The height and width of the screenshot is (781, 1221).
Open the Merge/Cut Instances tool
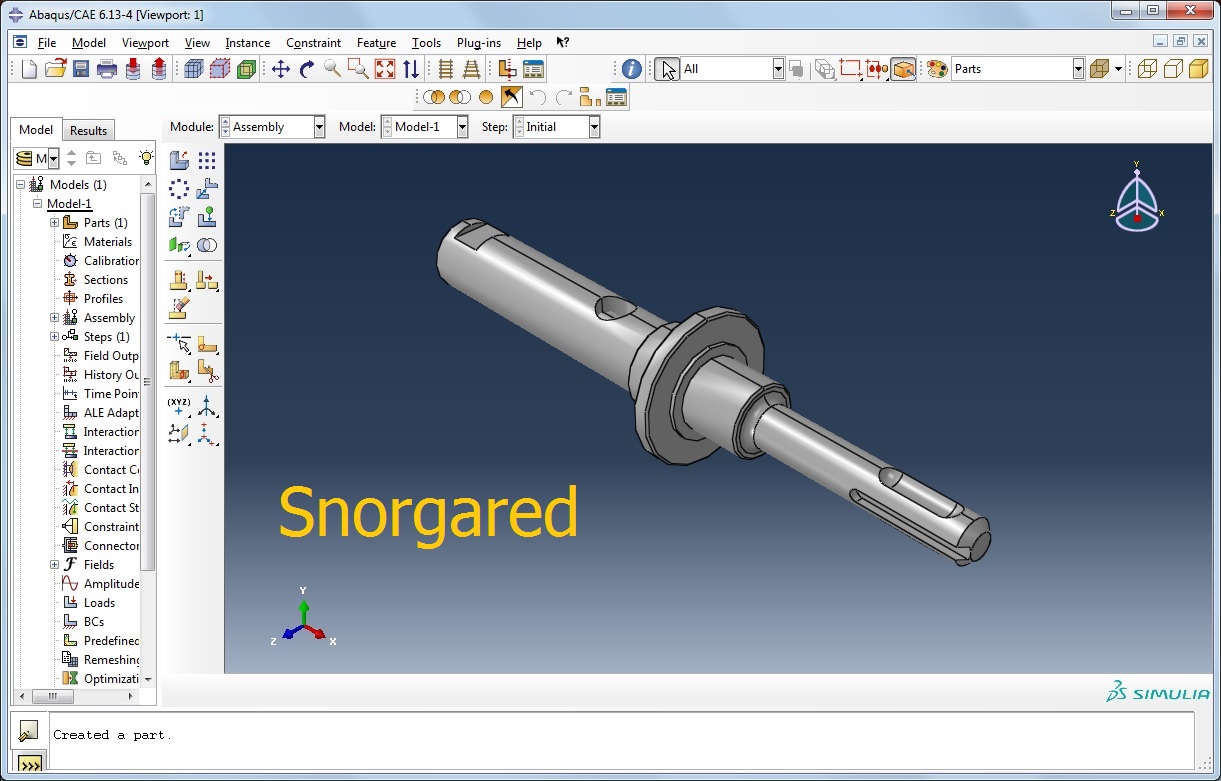(x=207, y=245)
